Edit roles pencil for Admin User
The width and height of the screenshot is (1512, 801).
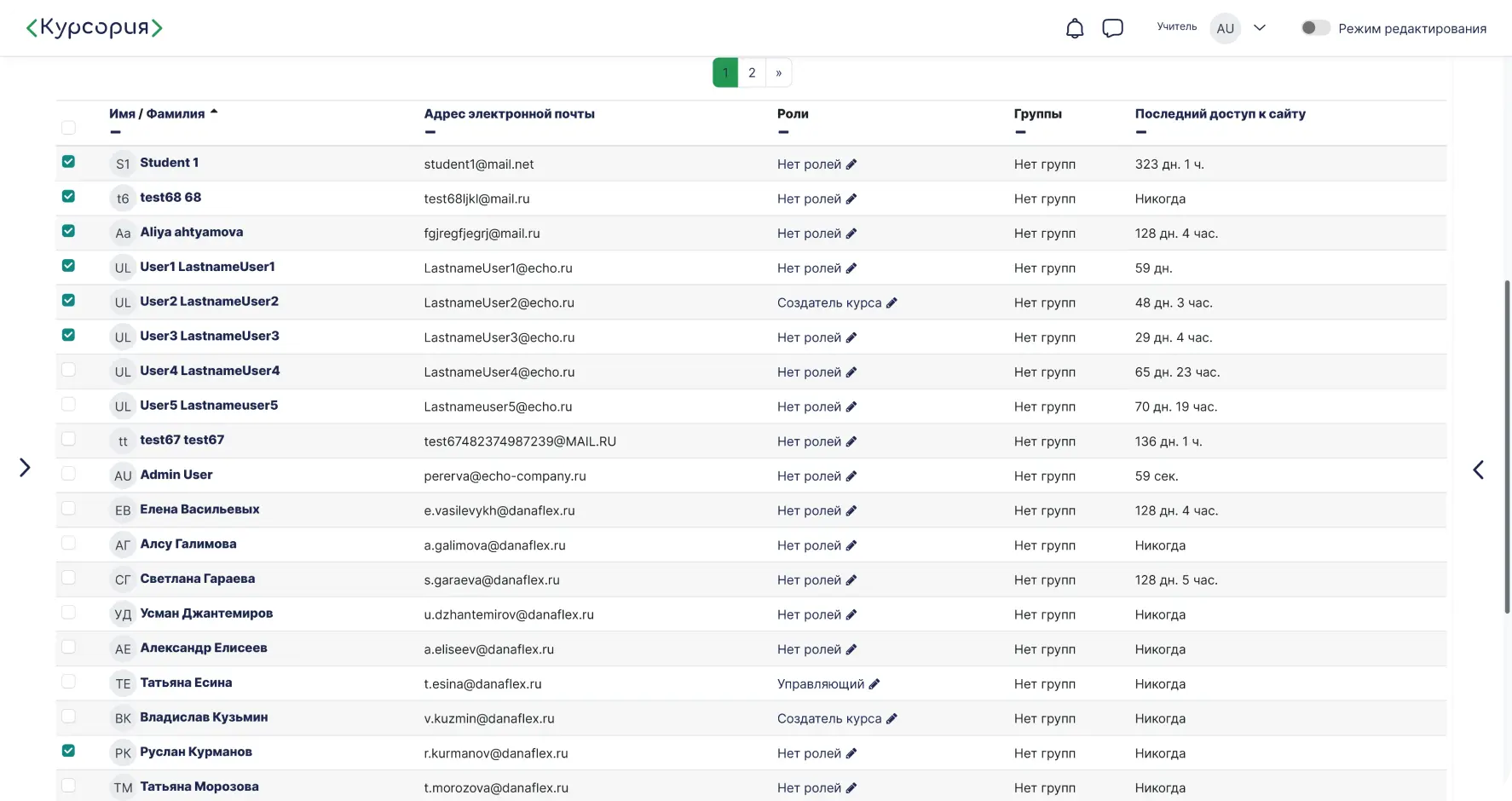click(x=851, y=476)
